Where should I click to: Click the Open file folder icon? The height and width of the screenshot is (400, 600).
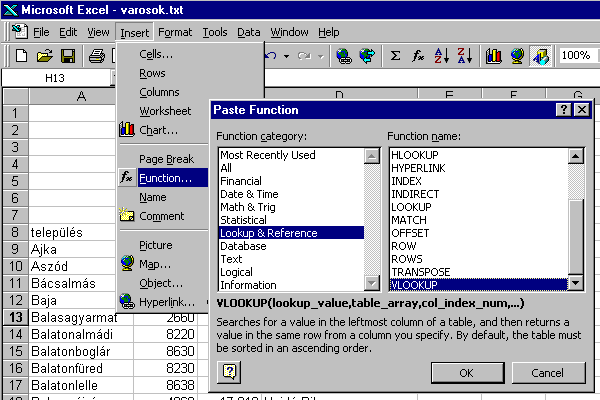(x=45, y=56)
